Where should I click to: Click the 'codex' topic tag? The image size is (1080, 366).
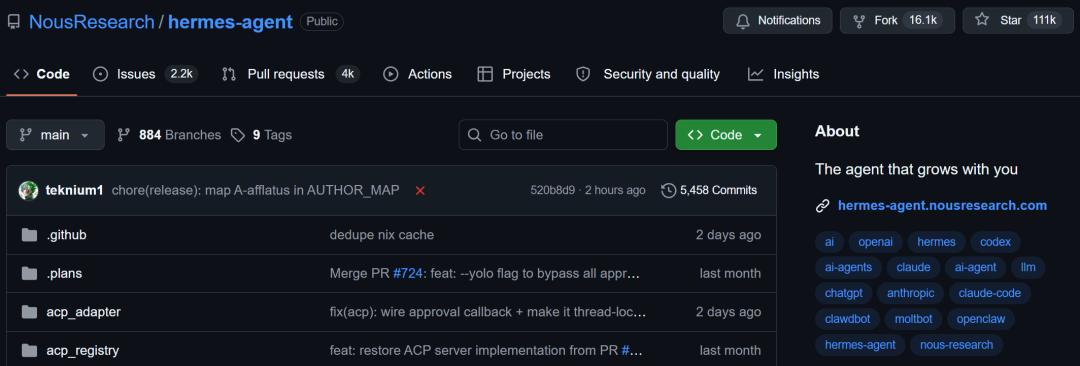pos(995,242)
